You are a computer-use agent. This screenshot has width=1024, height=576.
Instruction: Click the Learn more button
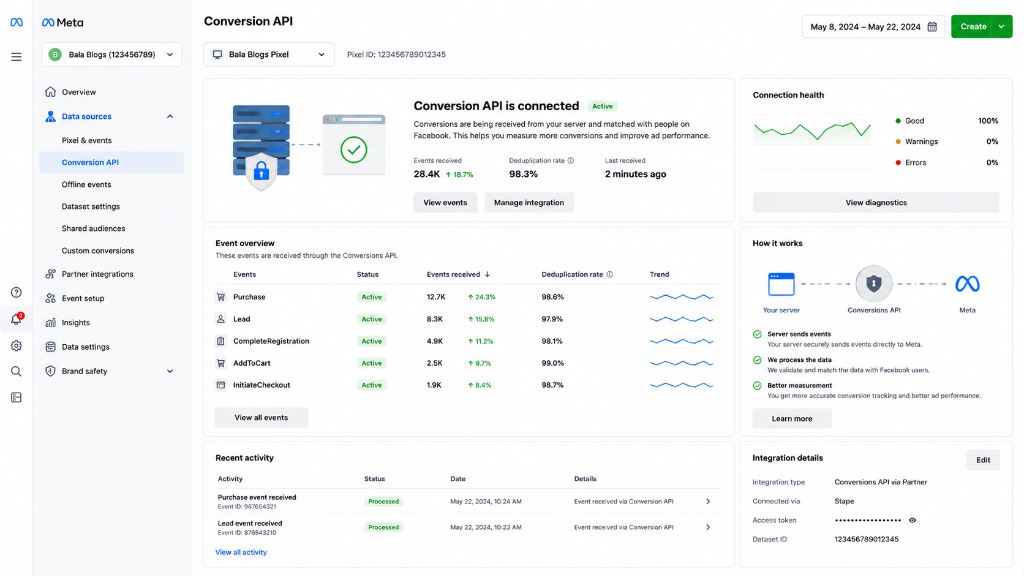(792, 419)
